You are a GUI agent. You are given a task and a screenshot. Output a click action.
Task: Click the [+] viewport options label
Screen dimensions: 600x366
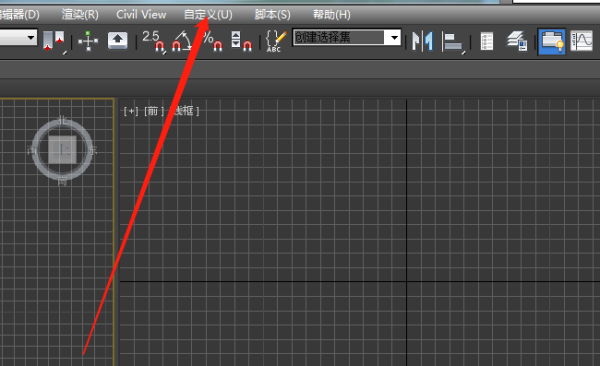pyautogui.click(x=131, y=111)
